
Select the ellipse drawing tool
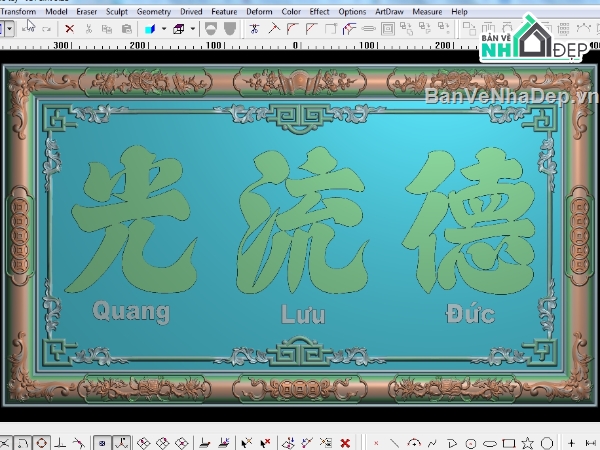click(x=489, y=443)
